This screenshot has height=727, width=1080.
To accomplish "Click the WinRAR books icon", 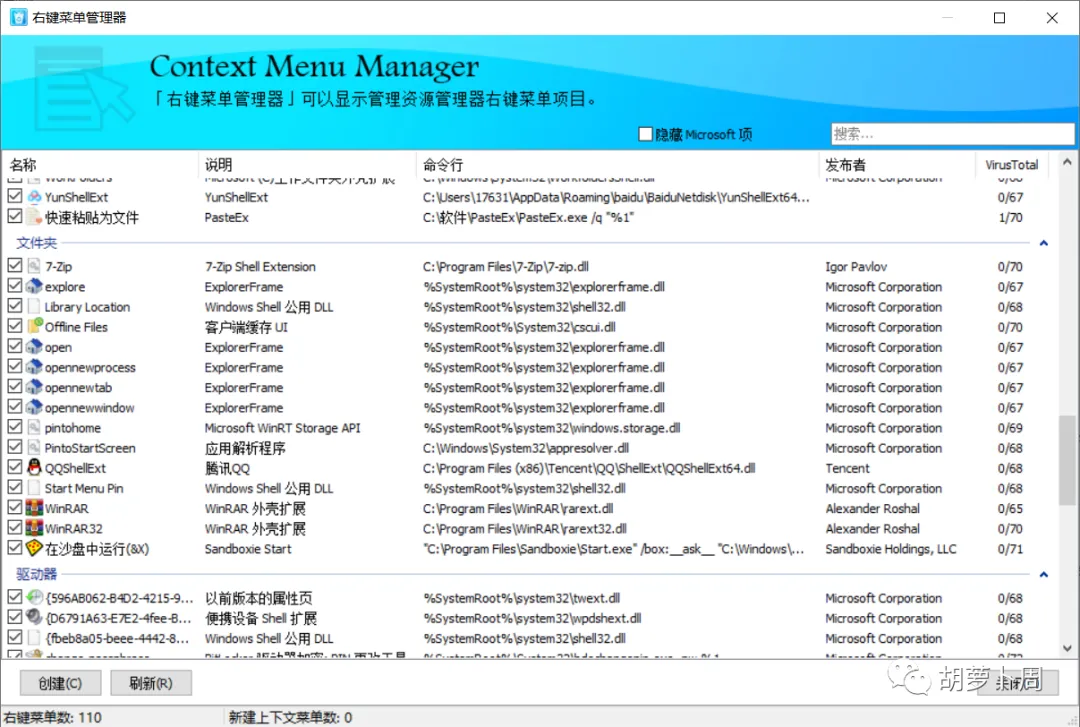I will [34, 507].
